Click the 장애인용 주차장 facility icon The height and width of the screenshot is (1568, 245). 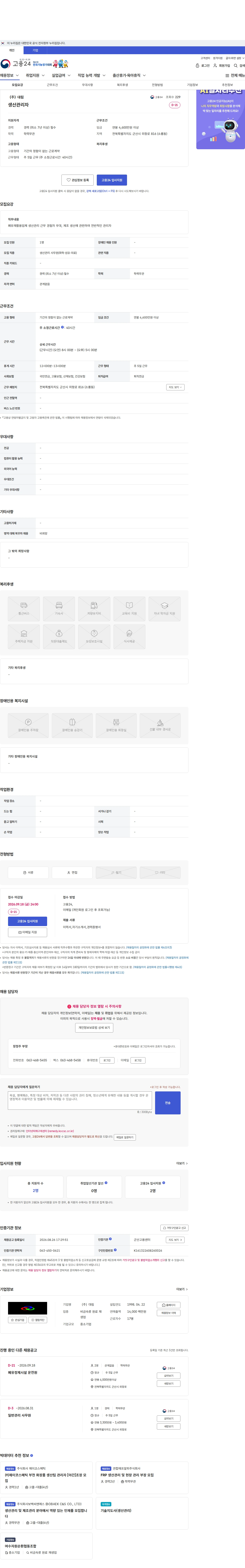click(28, 726)
